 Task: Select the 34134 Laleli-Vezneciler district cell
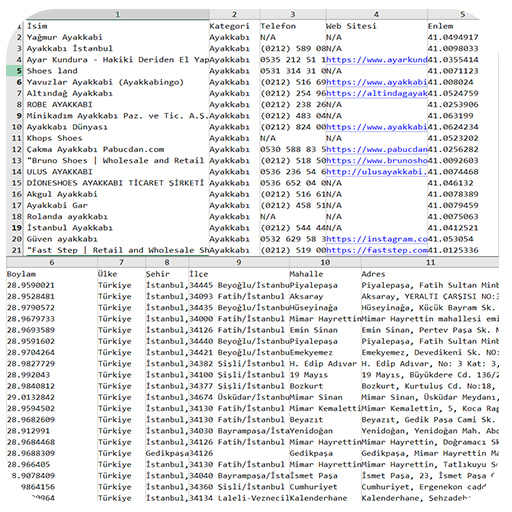point(239,498)
